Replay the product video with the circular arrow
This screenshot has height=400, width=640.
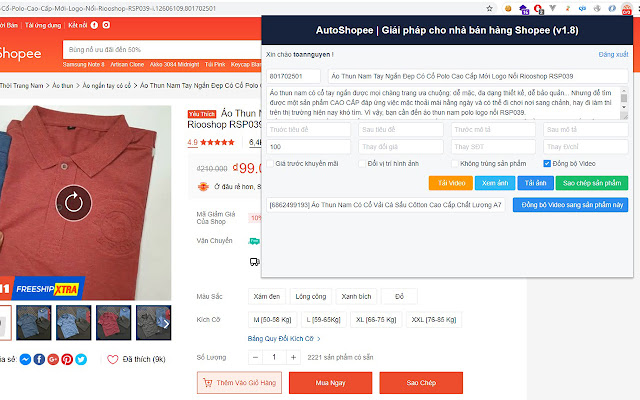tap(73, 203)
